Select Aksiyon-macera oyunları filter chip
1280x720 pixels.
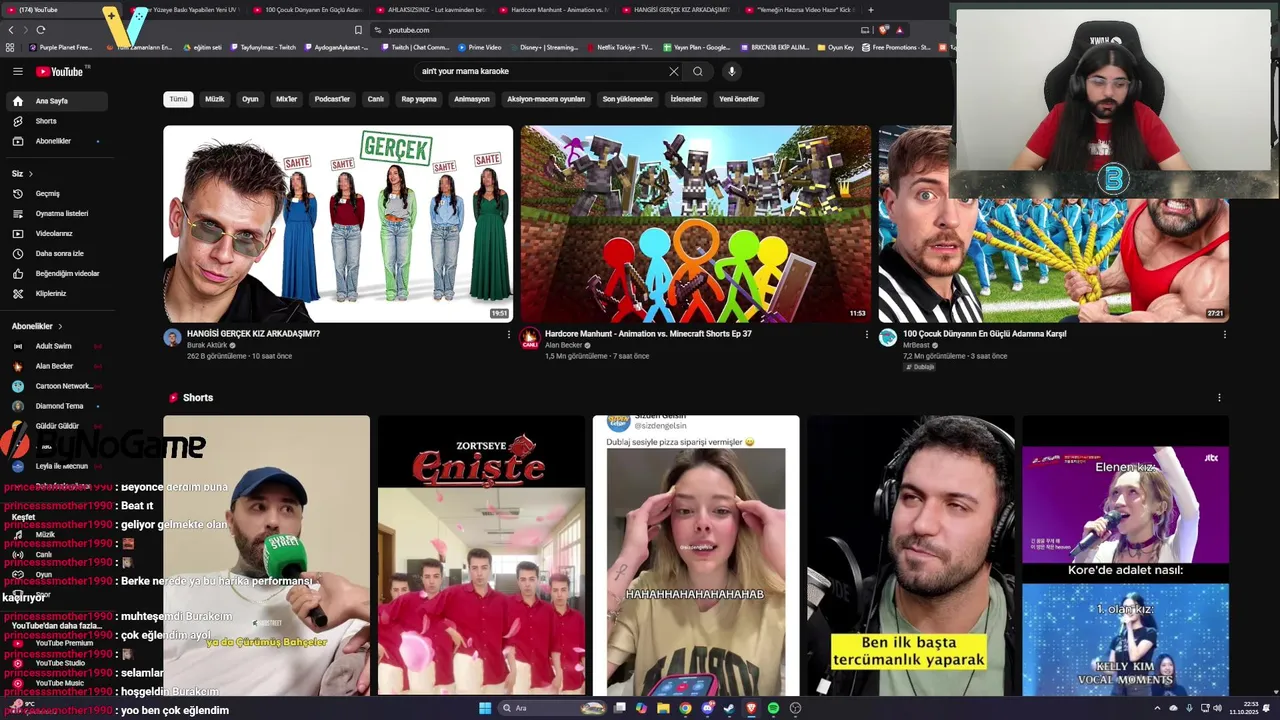546,99
